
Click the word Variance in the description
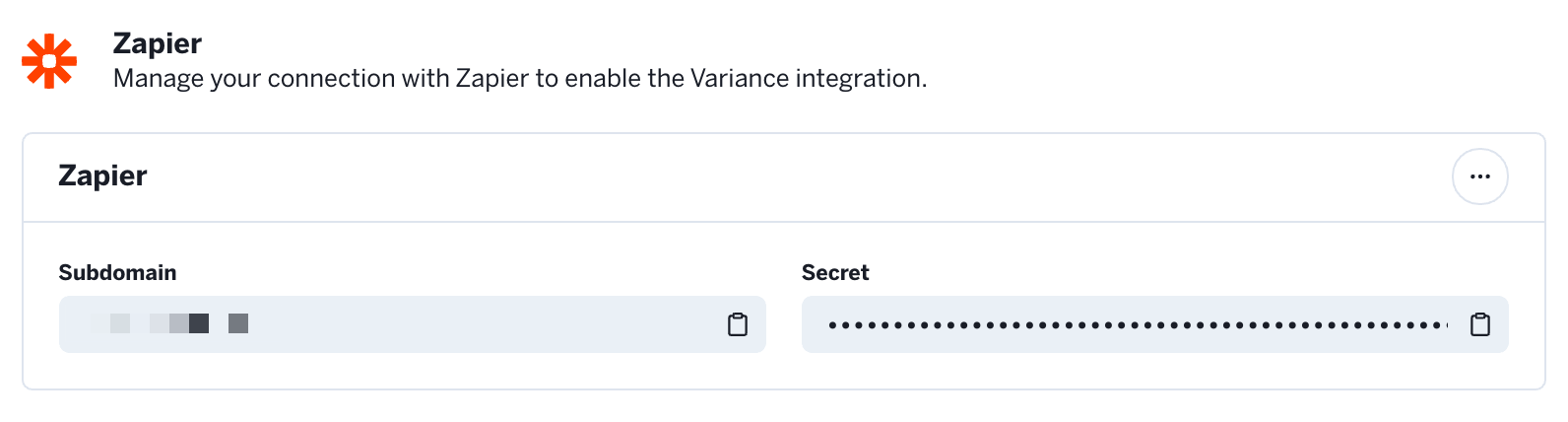[x=740, y=79]
